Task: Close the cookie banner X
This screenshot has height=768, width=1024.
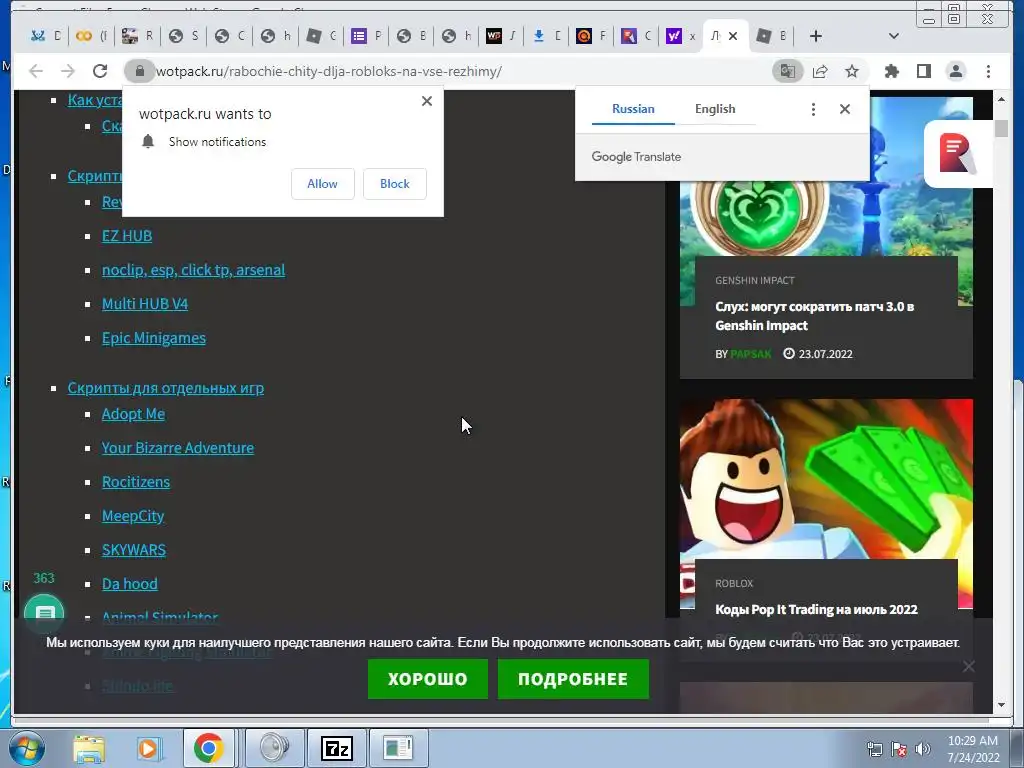Action: coord(968,666)
